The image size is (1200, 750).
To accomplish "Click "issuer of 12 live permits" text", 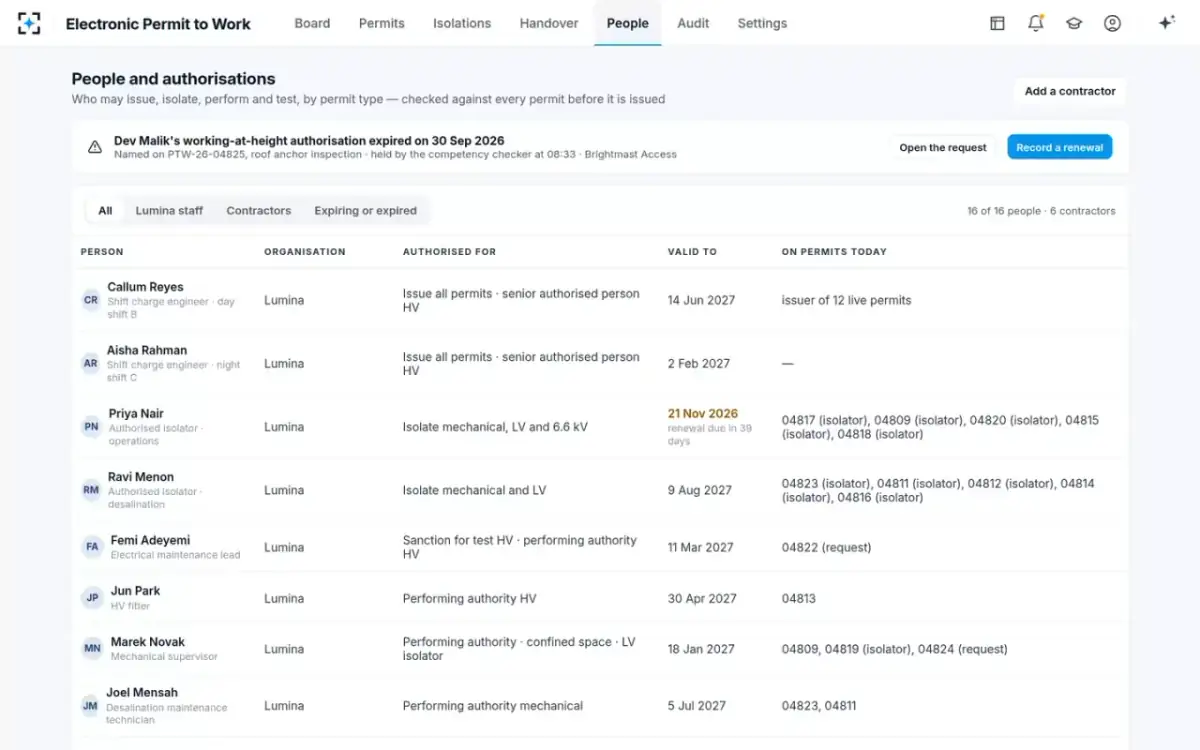I will pyautogui.click(x=847, y=300).
